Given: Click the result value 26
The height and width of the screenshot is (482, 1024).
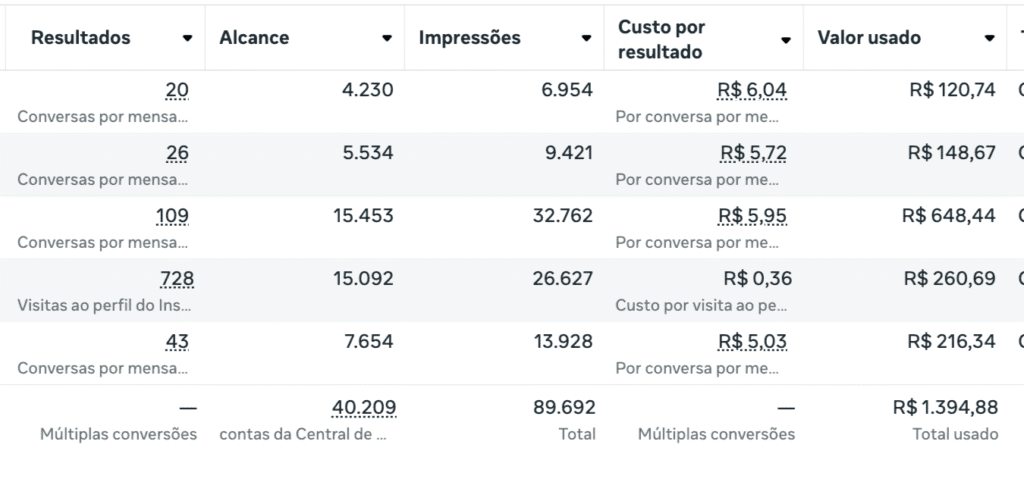Looking at the screenshot, I should (x=177, y=153).
